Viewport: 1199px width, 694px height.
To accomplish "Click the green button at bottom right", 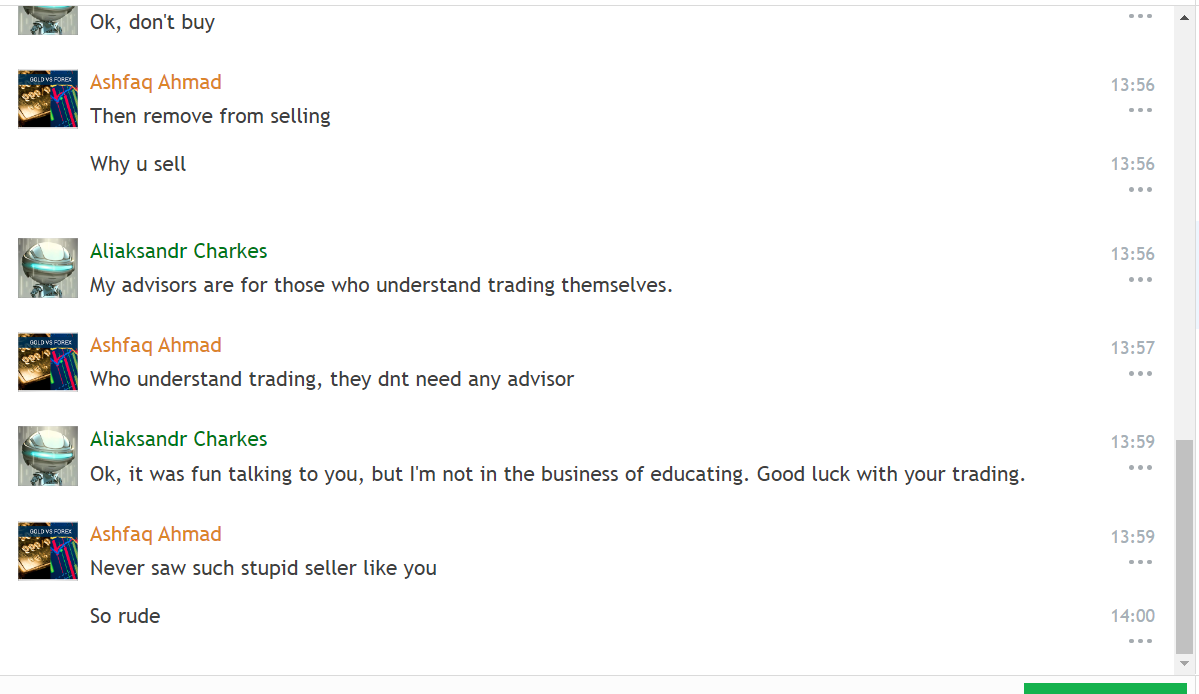I will coord(1104,689).
